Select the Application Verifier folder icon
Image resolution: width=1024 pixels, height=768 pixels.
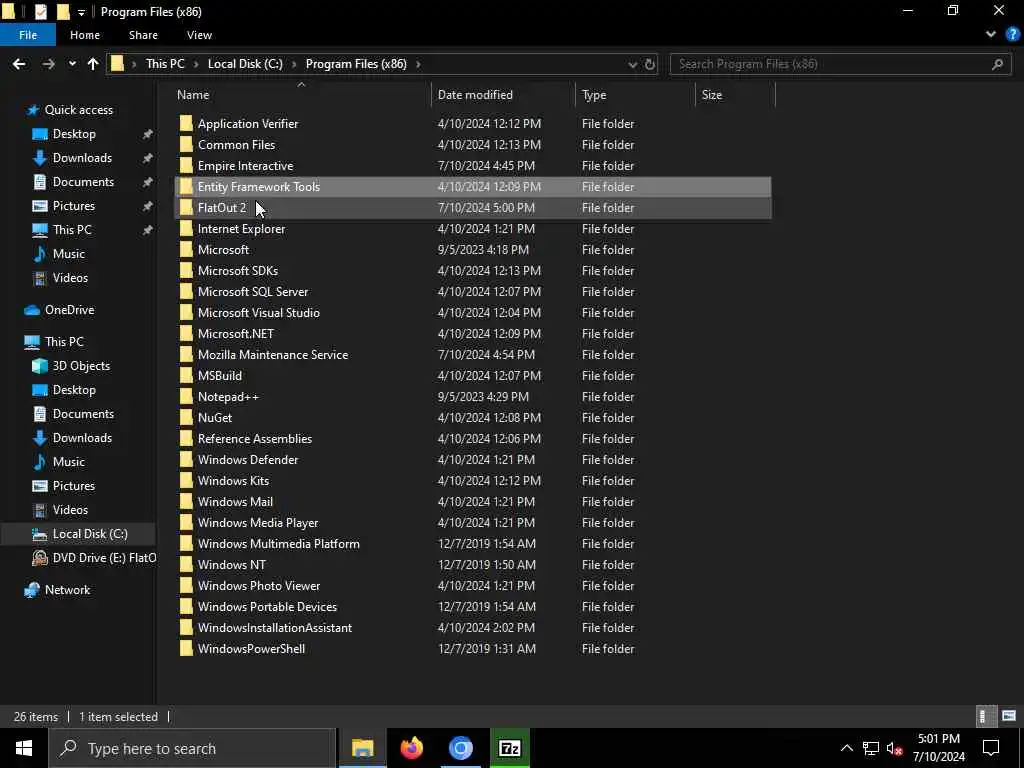pyautogui.click(x=186, y=123)
